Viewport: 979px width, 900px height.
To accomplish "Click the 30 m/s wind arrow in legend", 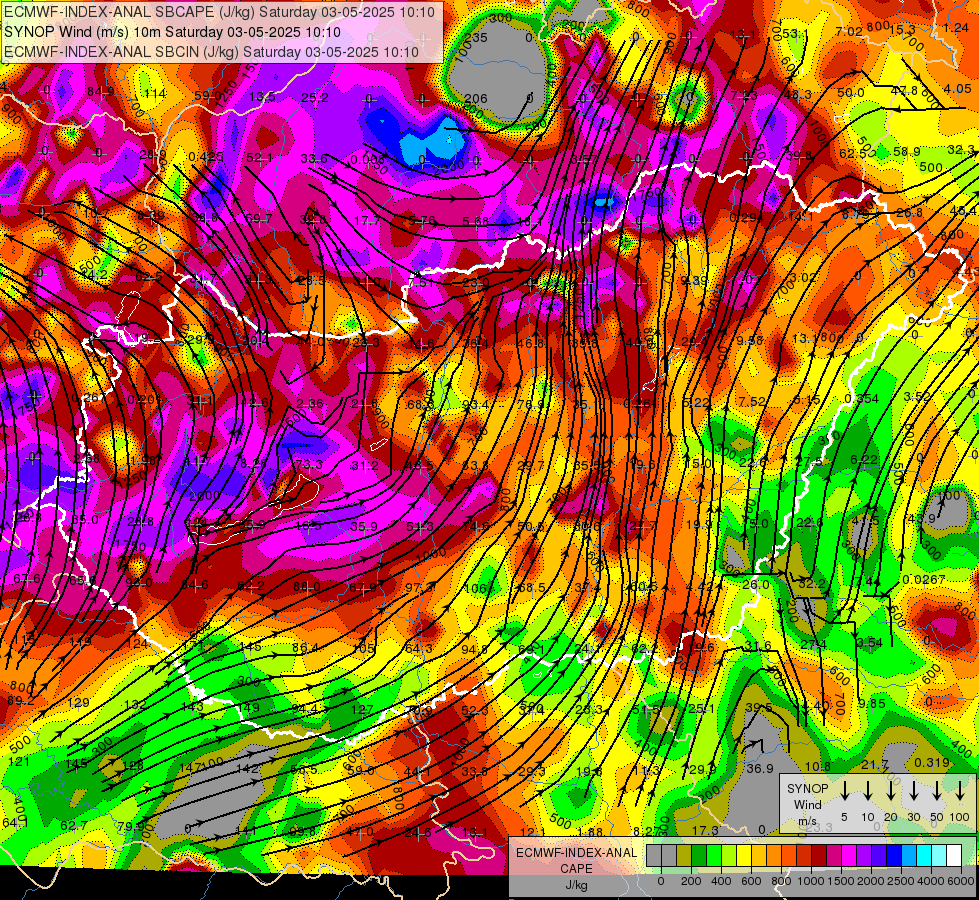I will (x=913, y=791).
